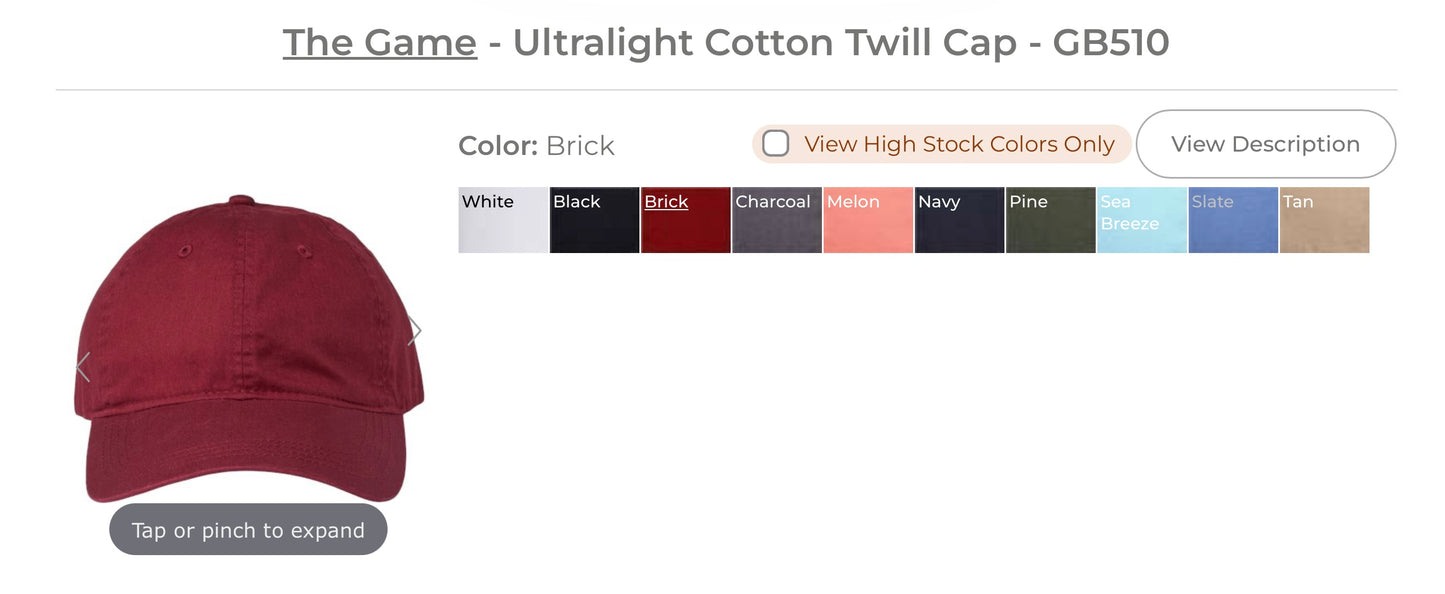Enable View High Stock Colors Only checkbox
Screen dimensions: 1445x594
776,144
